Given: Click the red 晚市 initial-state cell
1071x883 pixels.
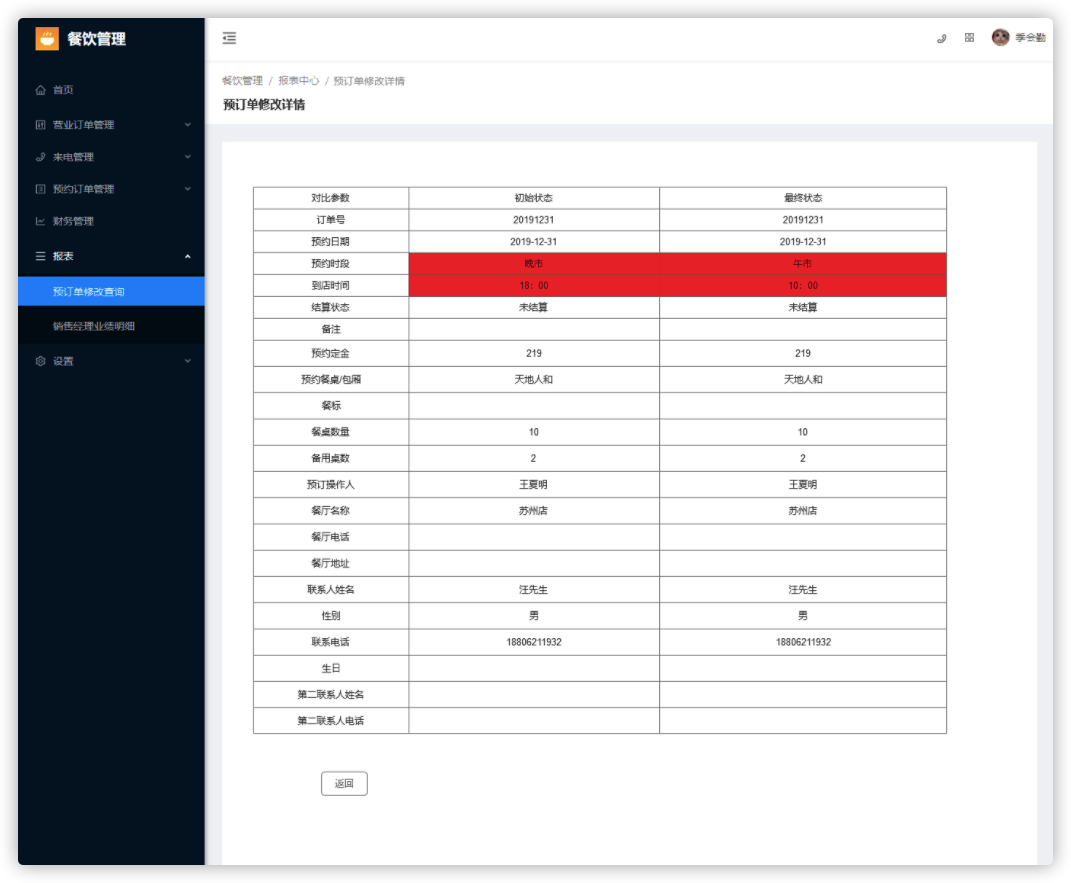Looking at the screenshot, I should (534, 264).
